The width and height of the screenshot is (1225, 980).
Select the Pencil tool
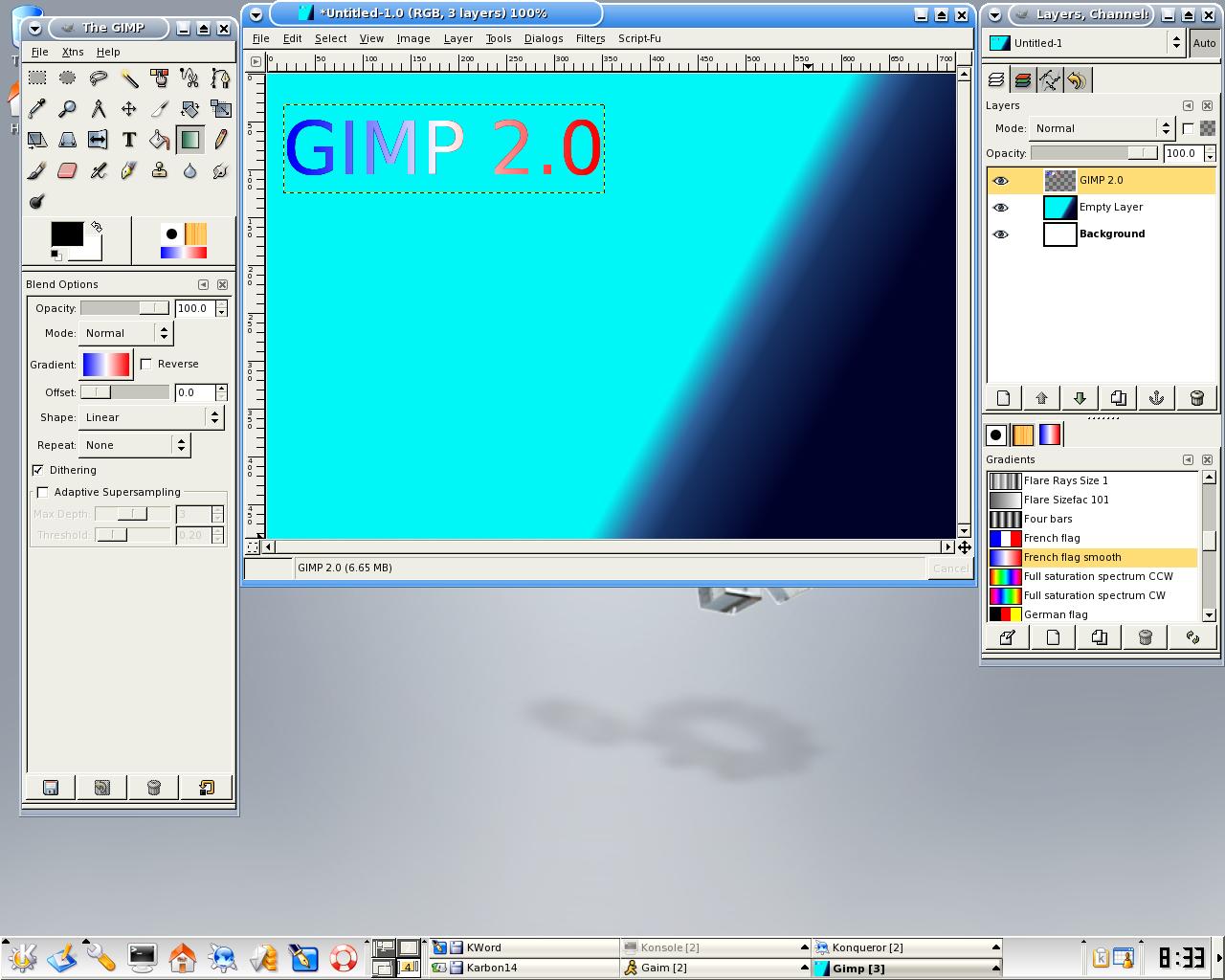221,140
